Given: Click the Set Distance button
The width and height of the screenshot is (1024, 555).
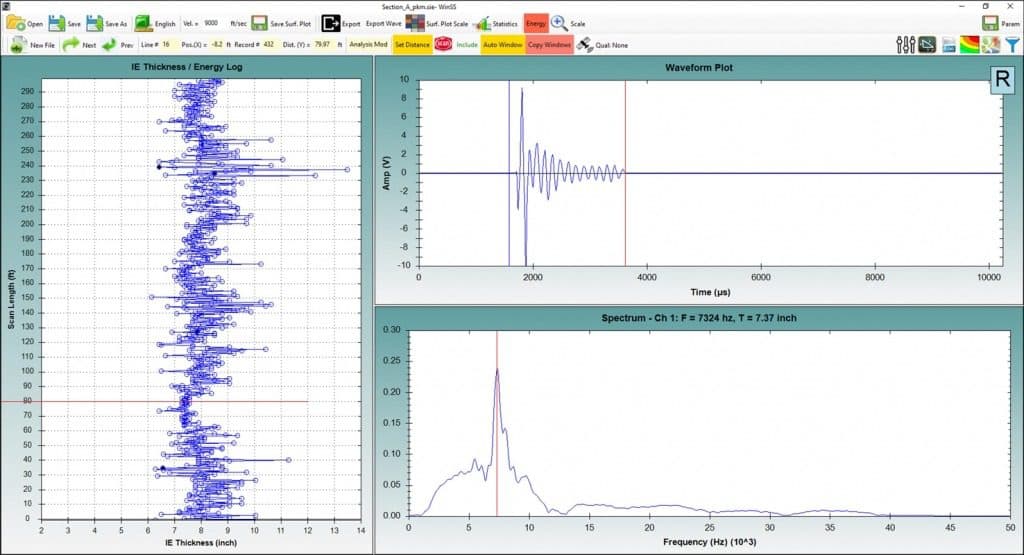Looking at the screenshot, I should pyautogui.click(x=412, y=45).
